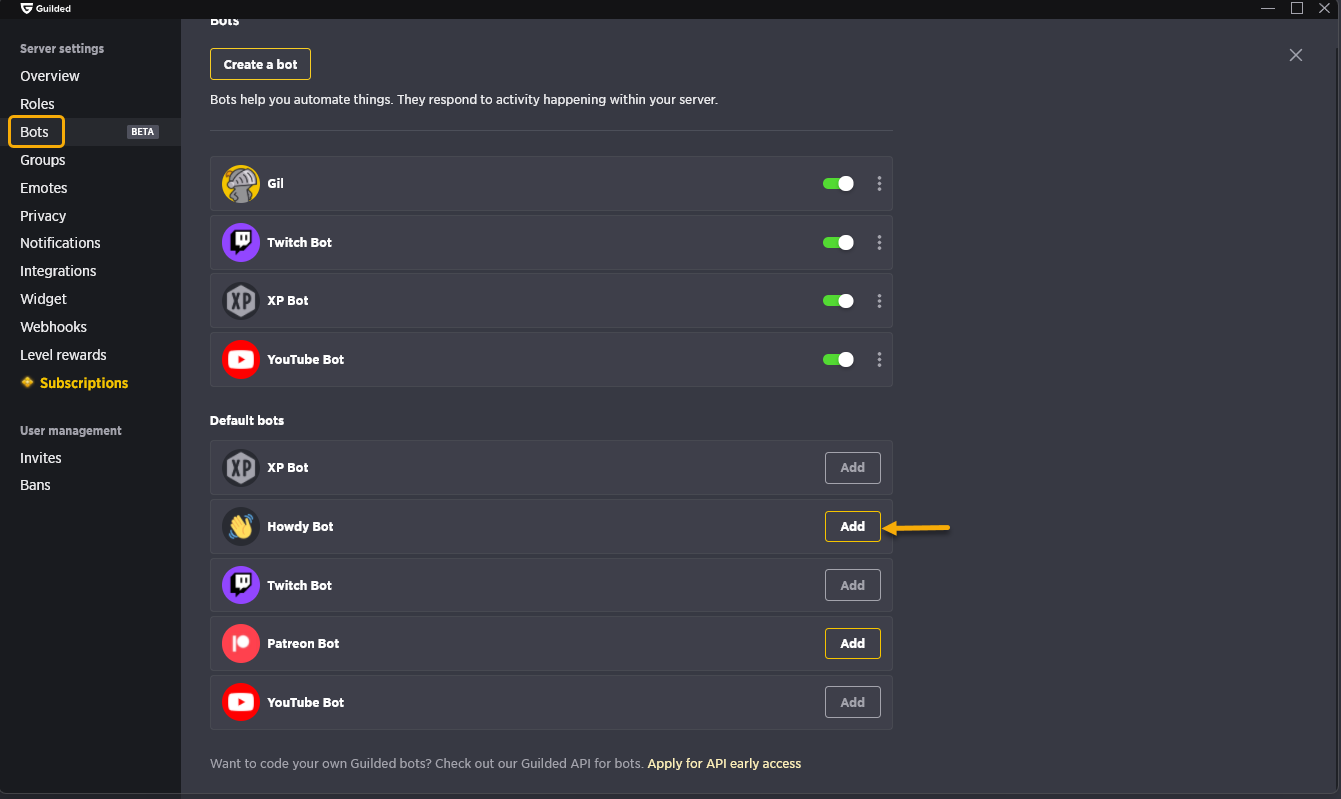Close server settings with the X icon

pyautogui.click(x=1296, y=55)
